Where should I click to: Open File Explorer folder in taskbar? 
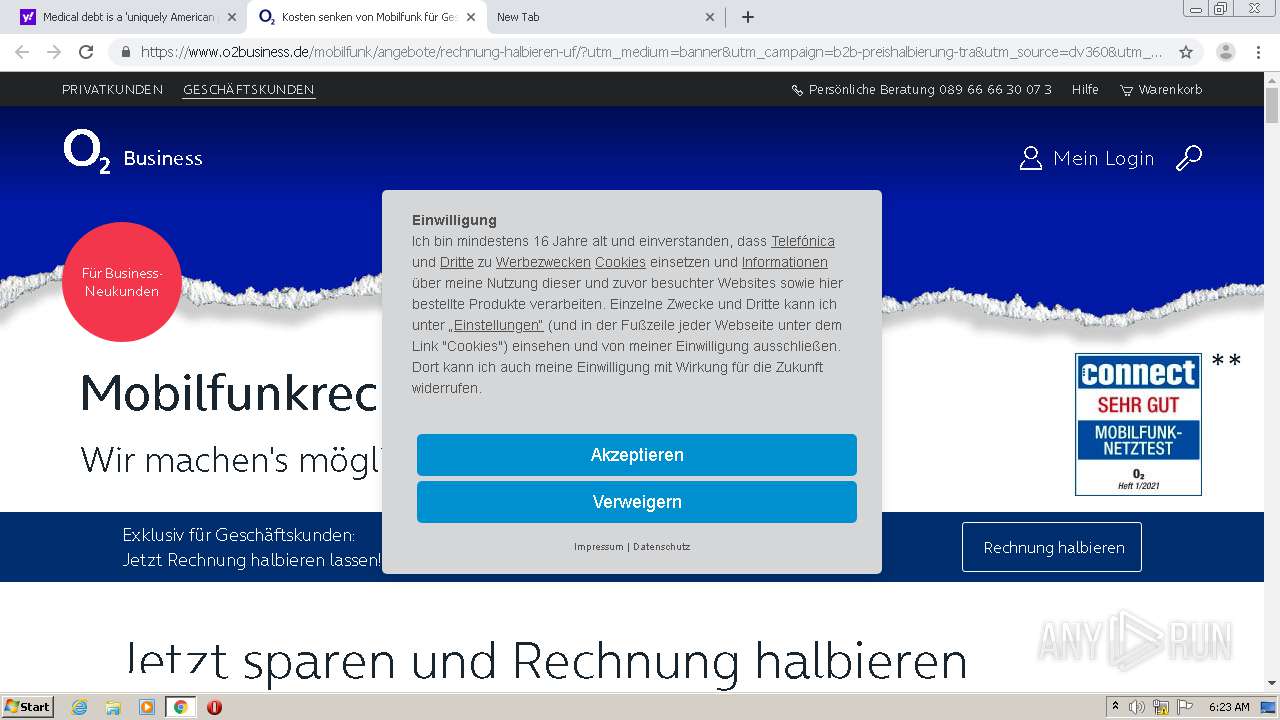click(x=113, y=707)
